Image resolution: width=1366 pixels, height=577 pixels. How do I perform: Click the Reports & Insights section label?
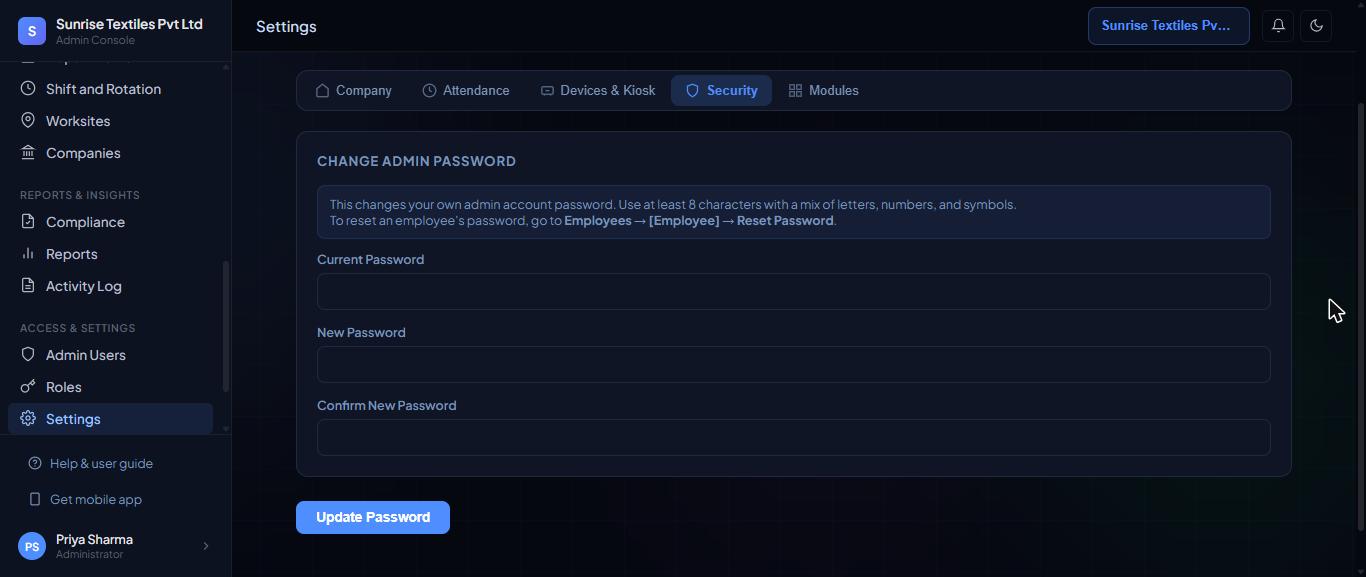click(x=80, y=195)
